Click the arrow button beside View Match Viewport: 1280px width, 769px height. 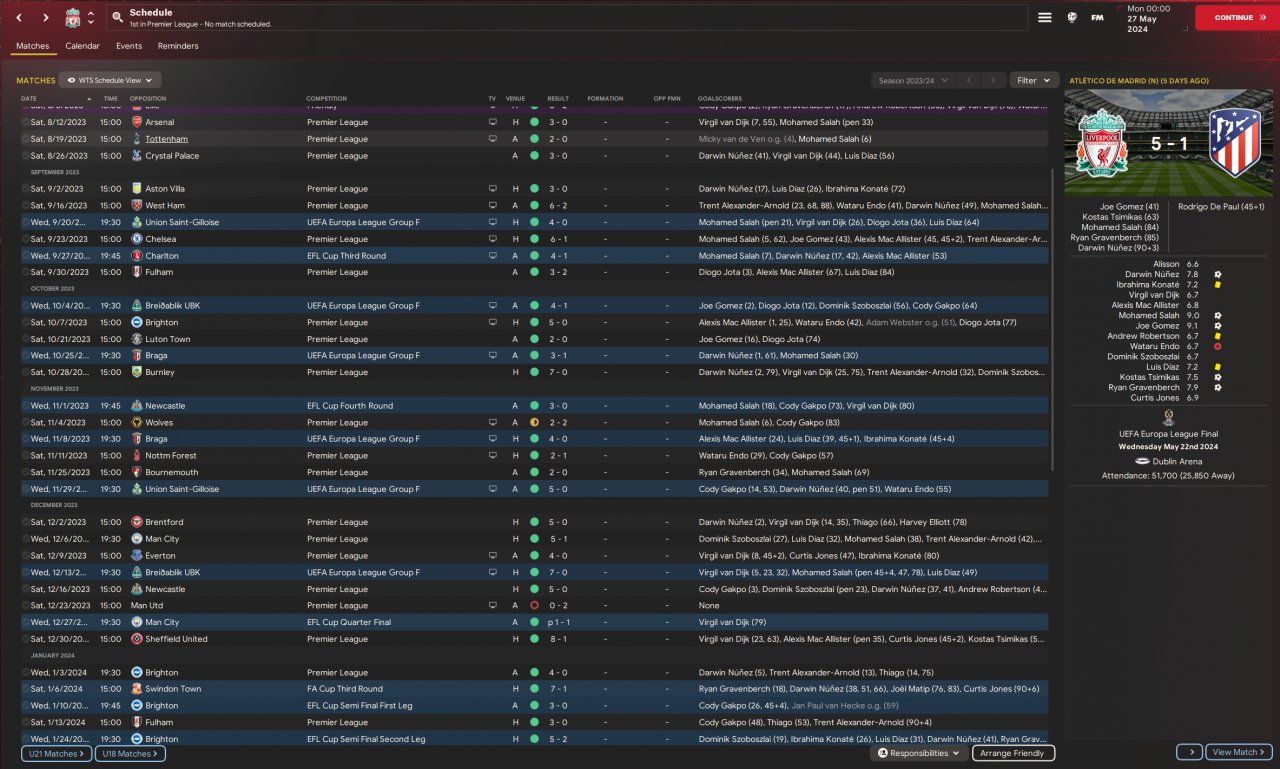[x=1189, y=752]
